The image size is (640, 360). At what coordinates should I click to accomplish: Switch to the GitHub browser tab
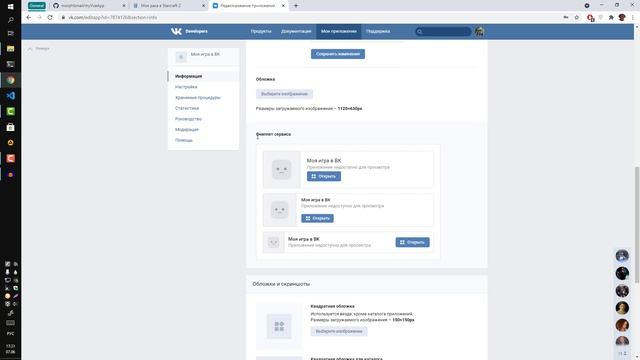(x=88, y=6)
